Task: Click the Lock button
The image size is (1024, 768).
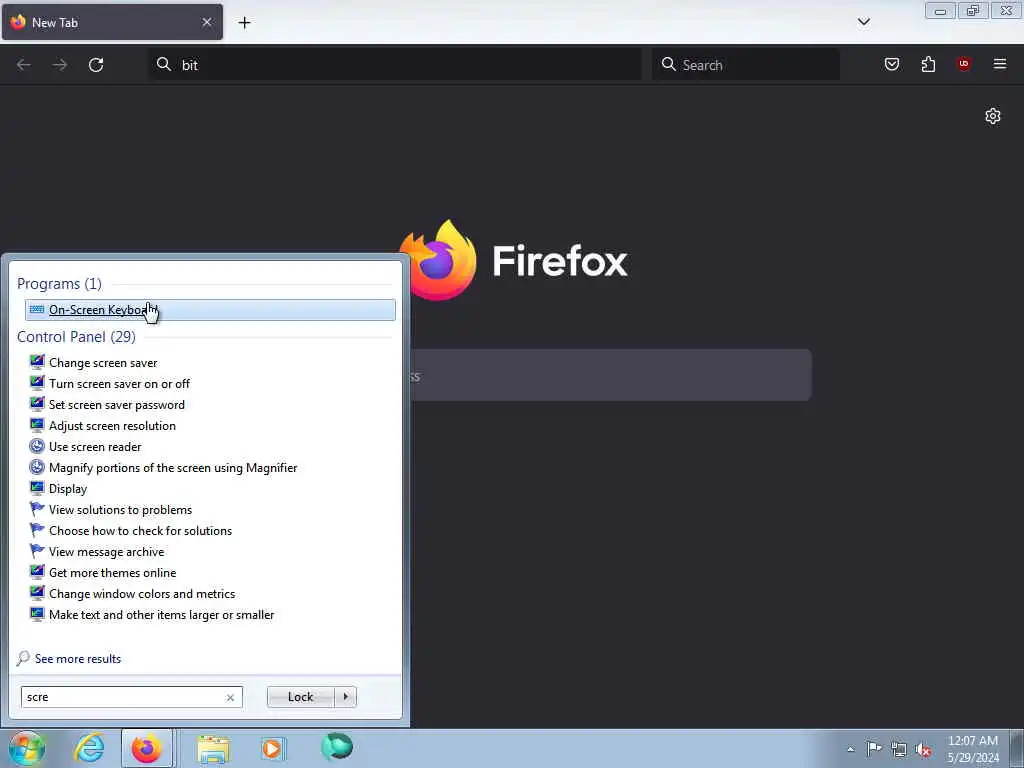Action: coord(300,697)
